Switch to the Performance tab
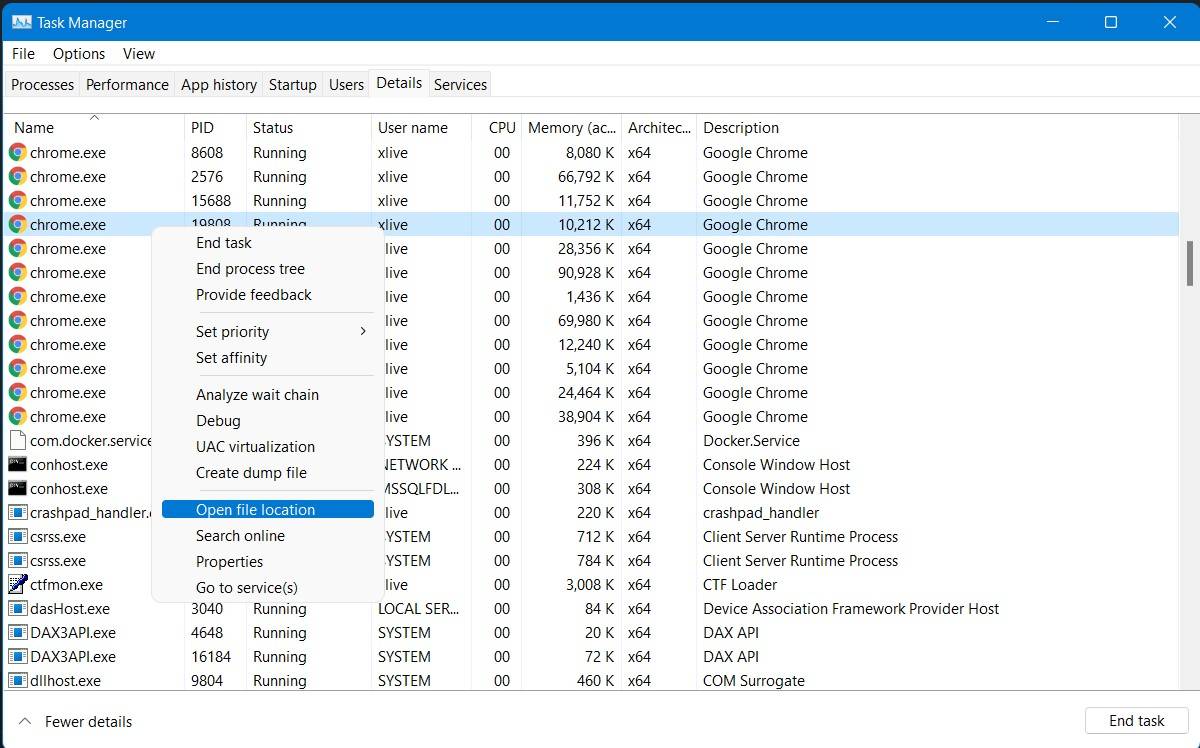Screen dimensions: 1200x748 click(x=127, y=85)
